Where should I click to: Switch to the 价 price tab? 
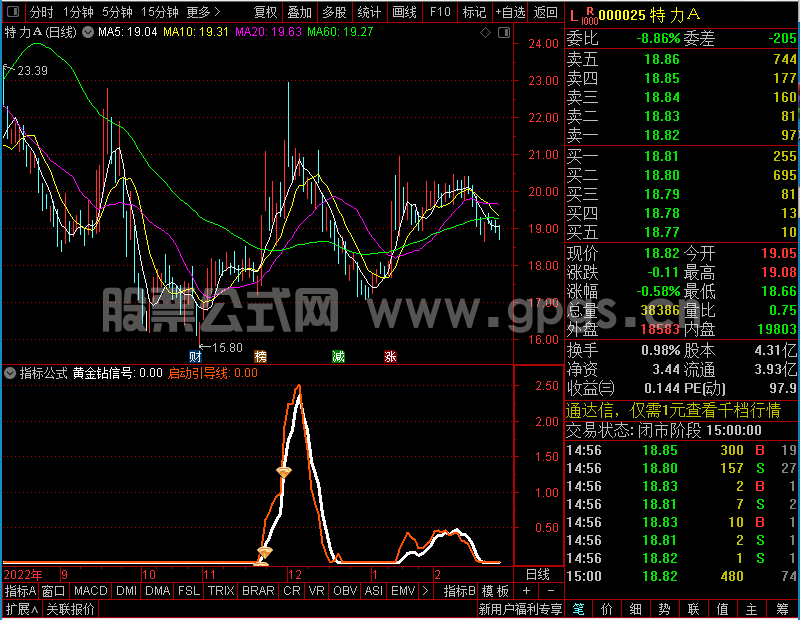coord(607,609)
